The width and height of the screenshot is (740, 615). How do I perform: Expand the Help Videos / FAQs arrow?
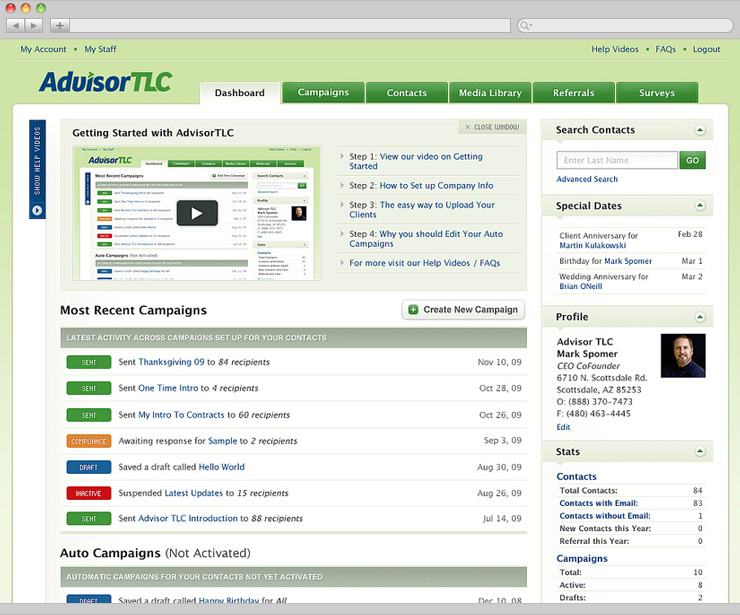(342, 262)
